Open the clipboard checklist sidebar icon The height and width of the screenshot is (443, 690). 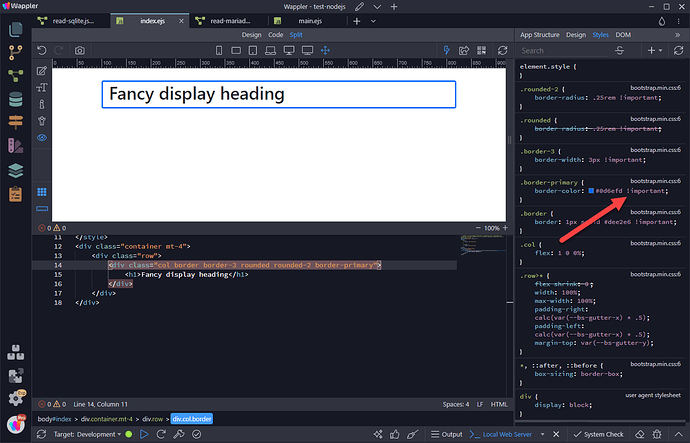(15, 194)
